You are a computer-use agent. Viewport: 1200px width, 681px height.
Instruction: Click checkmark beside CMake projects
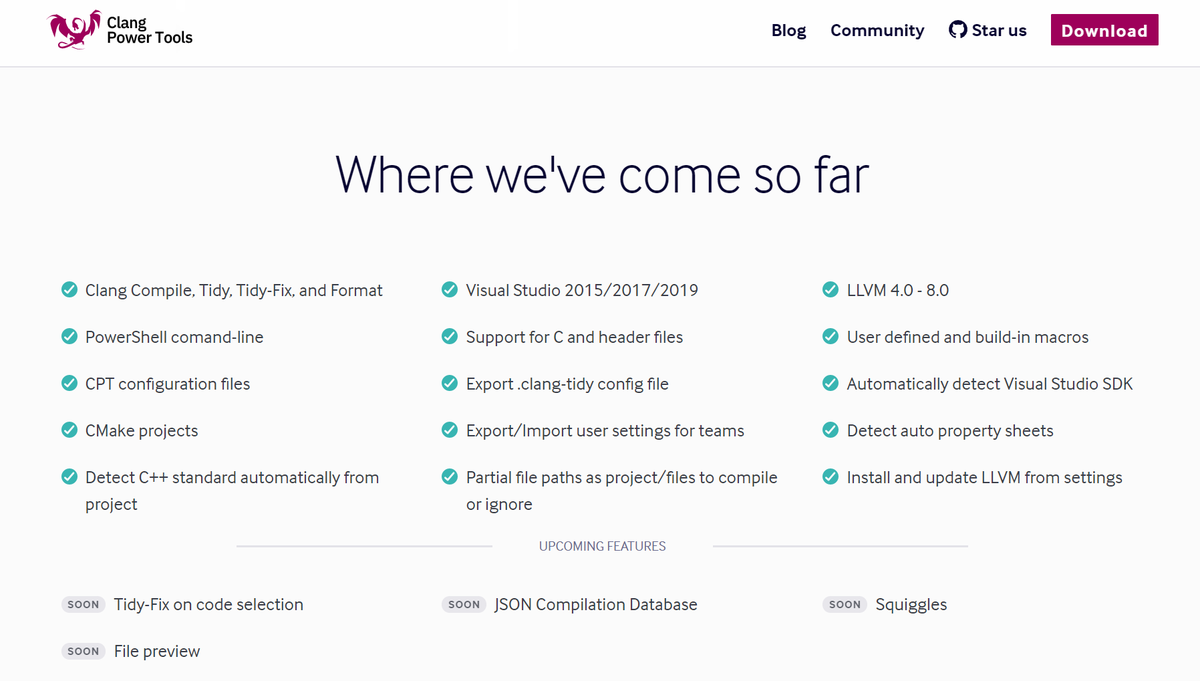coord(69,431)
